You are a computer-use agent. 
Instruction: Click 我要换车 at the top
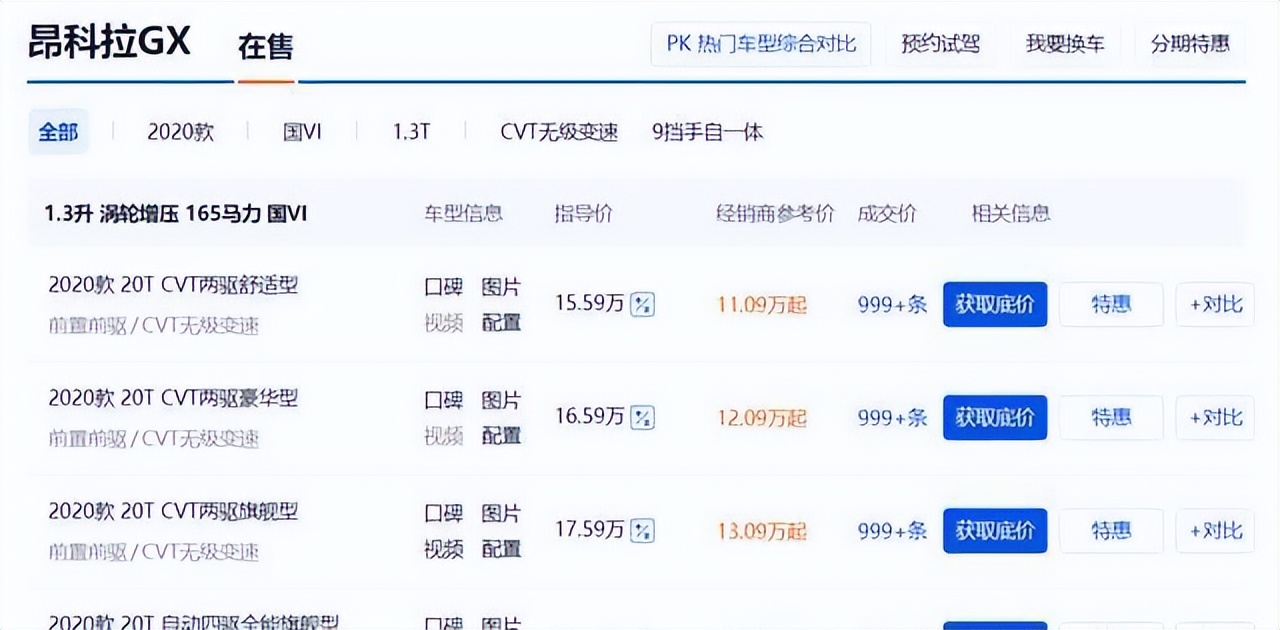point(1066,44)
